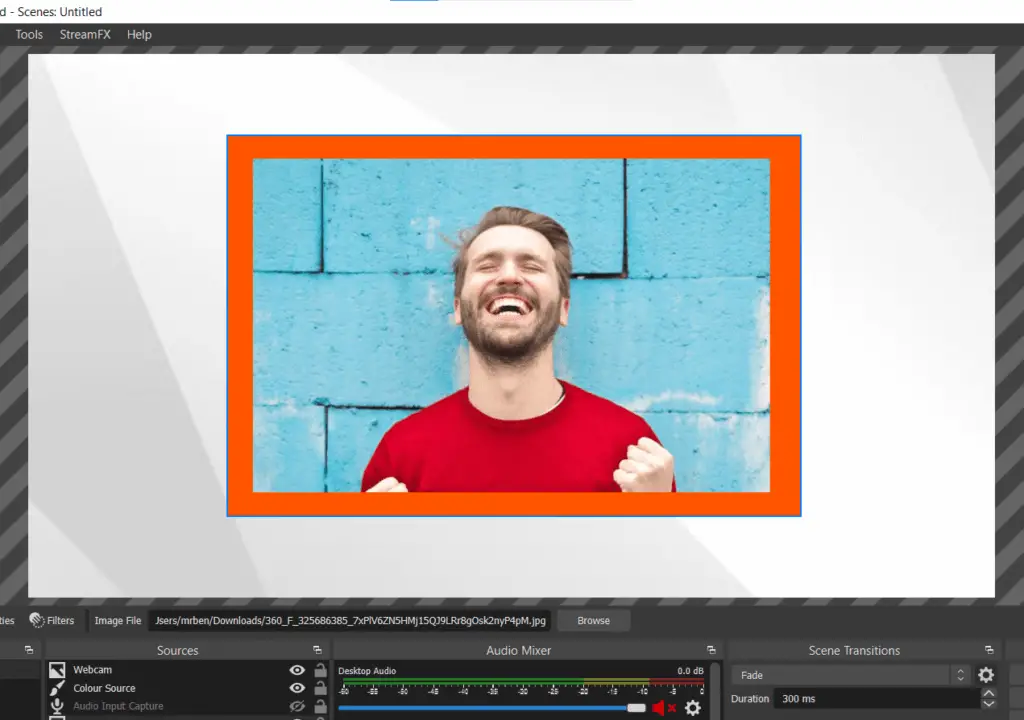
Task: Click the Audio Input Capture microphone icon
Action: pyautogui.click(x=57, y=706)
